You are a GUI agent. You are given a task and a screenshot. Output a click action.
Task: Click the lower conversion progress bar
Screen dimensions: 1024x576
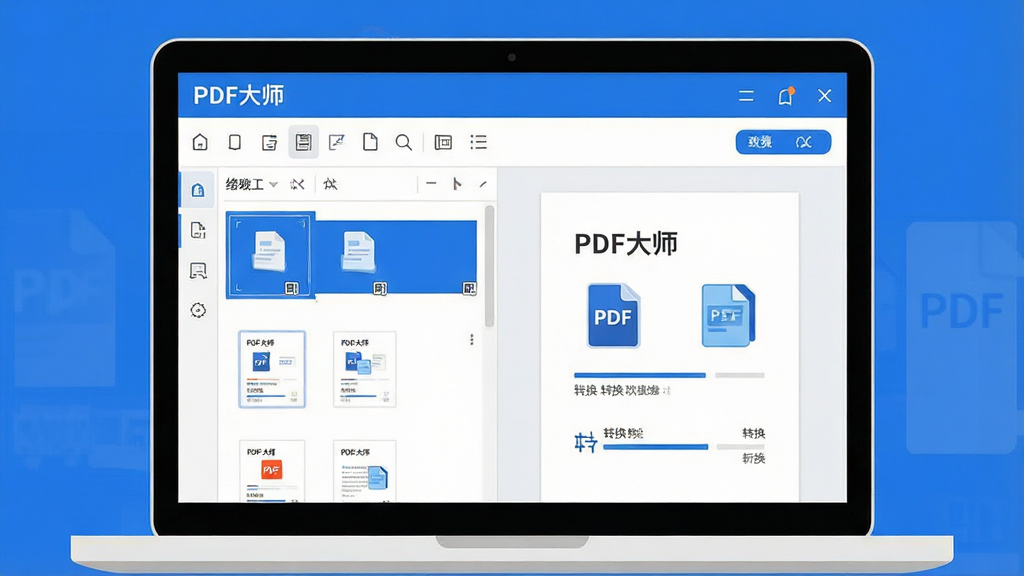point(684,447)
